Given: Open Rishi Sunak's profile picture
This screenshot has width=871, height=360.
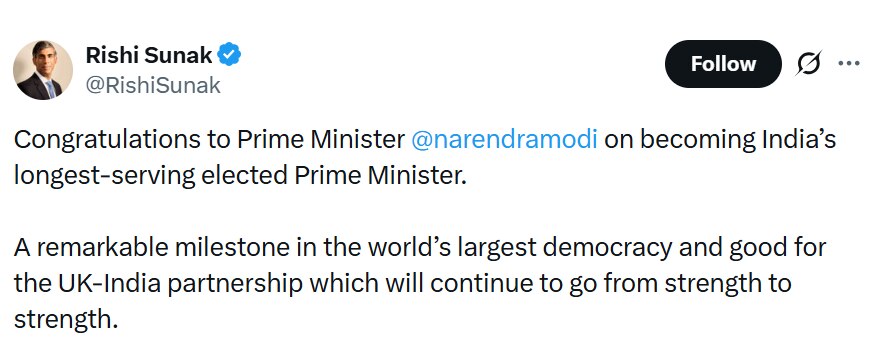Looking at the screenshot, I should (x=43, y=70).
